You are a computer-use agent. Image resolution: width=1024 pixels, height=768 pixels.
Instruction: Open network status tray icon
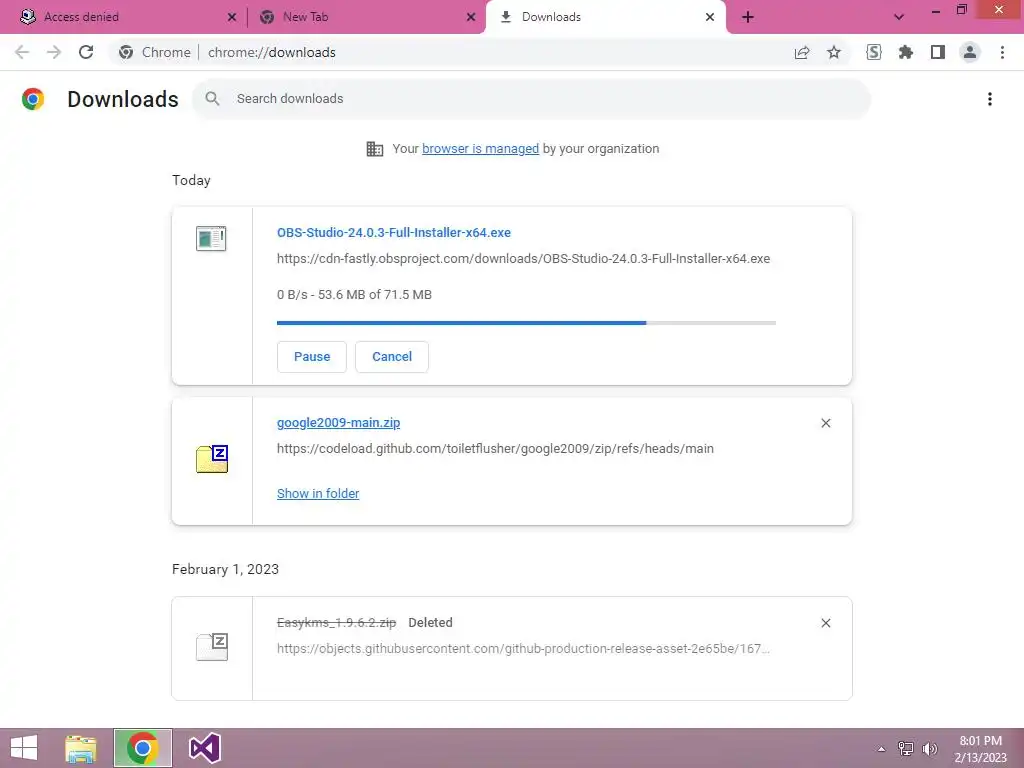[x=906, y=749]
